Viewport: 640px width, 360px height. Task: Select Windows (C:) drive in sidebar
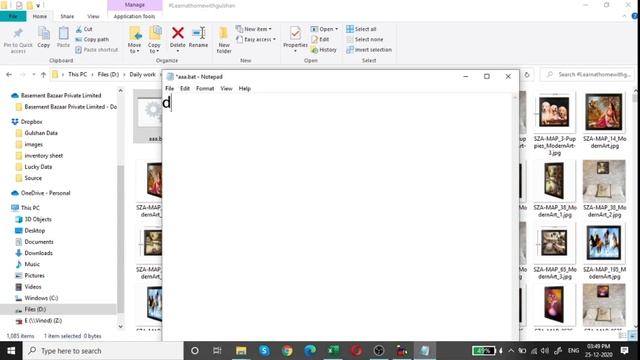[41, 298]
